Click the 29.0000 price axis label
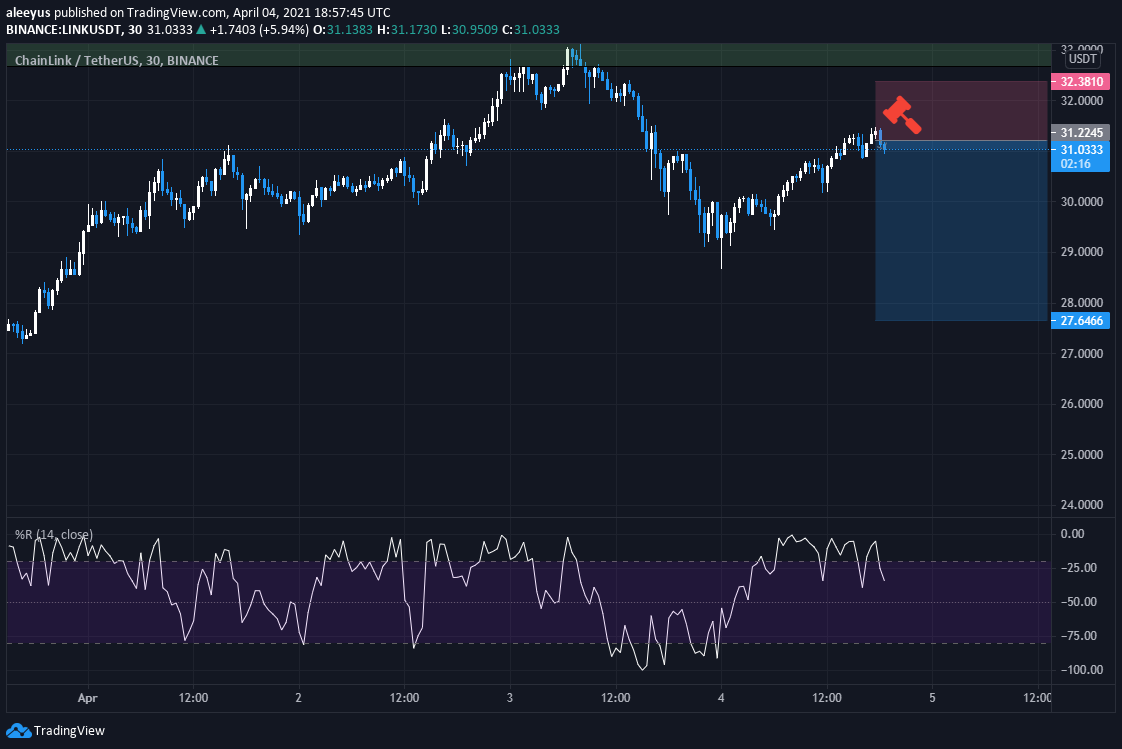The image size is (1122, 749). pyautogui.click(x=1081, y=252)
